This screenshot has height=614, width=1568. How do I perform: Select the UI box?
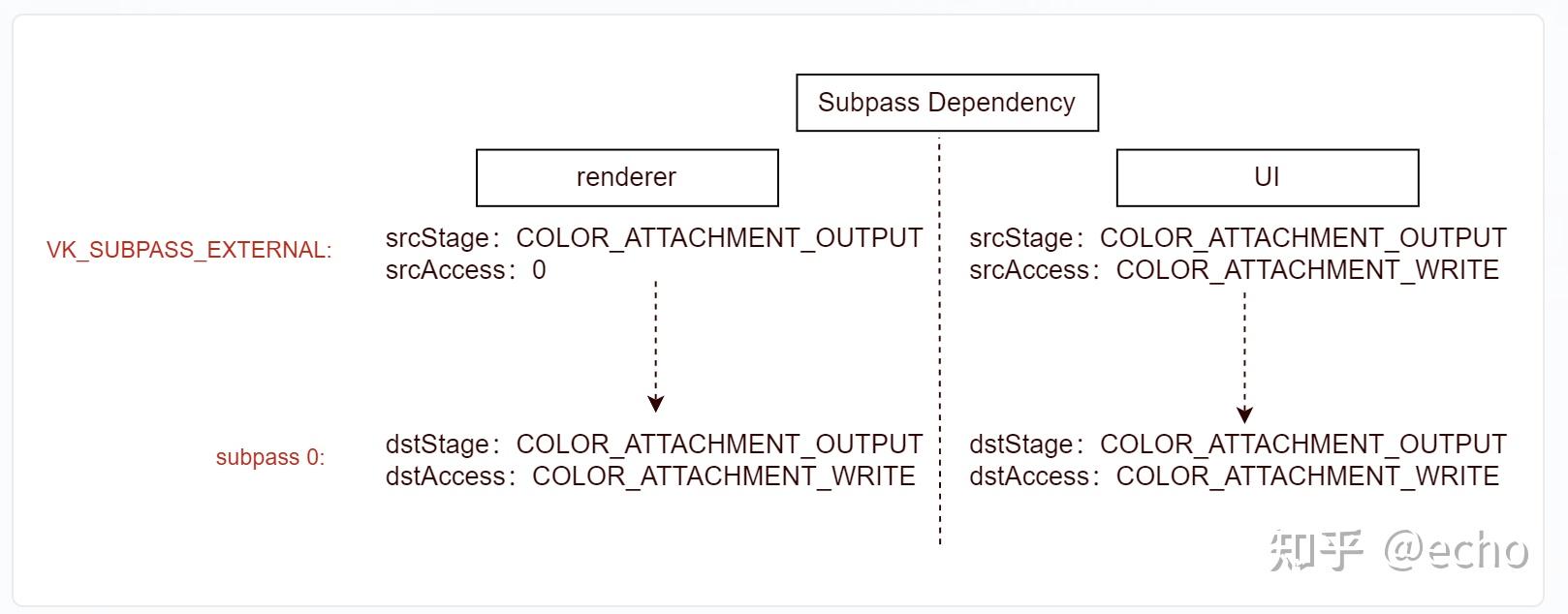[x=1267, y=177]
